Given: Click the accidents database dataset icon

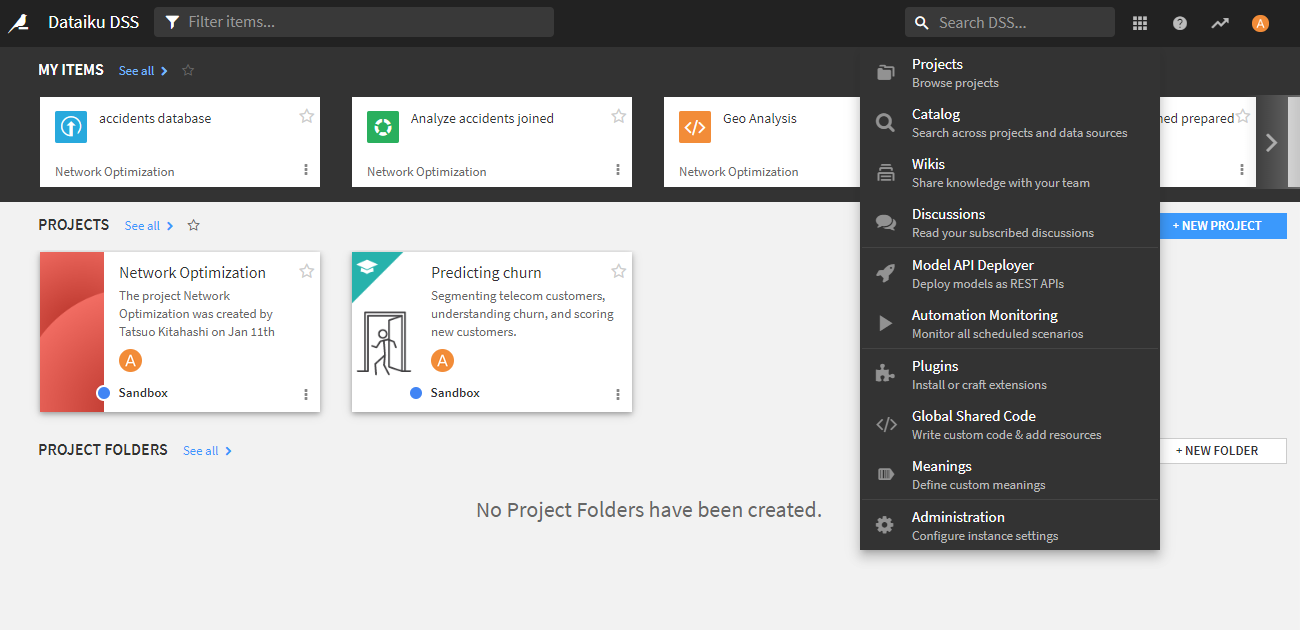Looking at the screenshot, I should 71,127.
